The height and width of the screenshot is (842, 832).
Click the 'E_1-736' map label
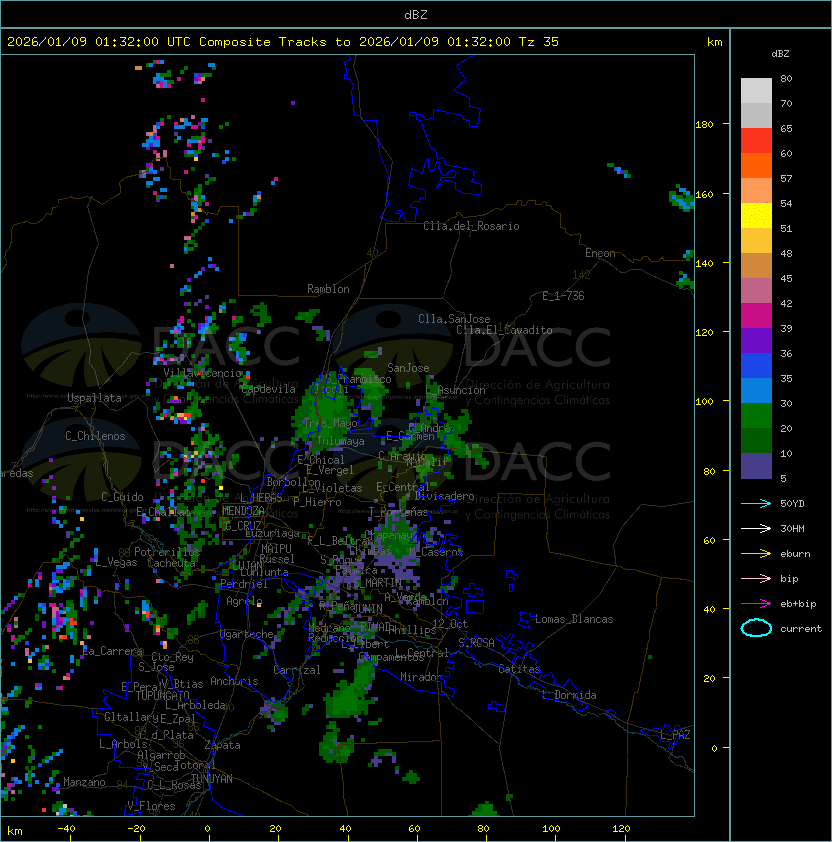point(563,296)
